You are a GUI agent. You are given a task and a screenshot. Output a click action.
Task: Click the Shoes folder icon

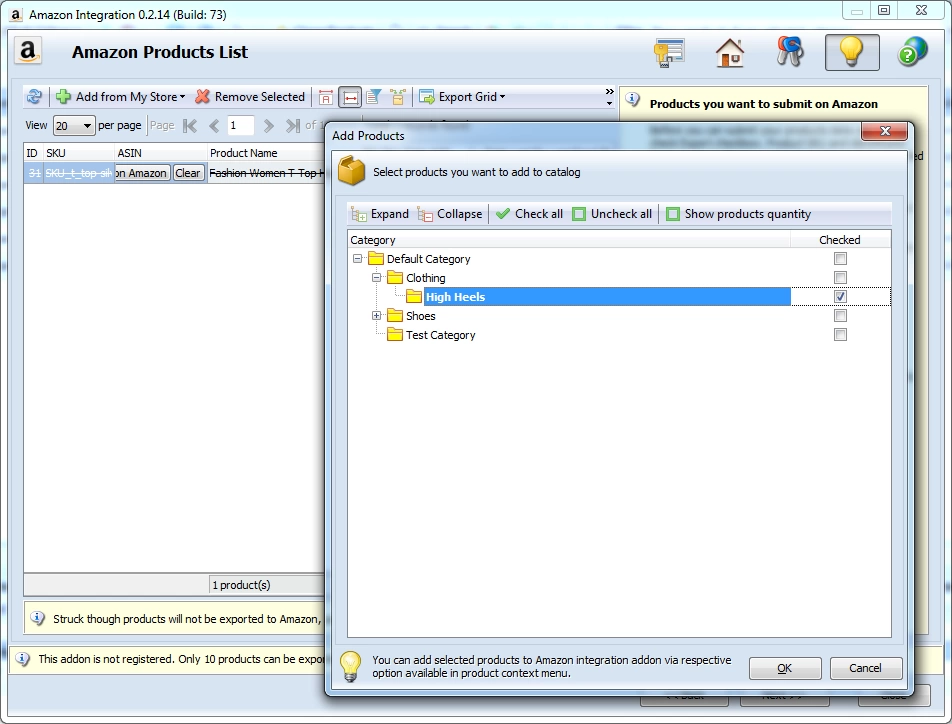coord(395,316)
